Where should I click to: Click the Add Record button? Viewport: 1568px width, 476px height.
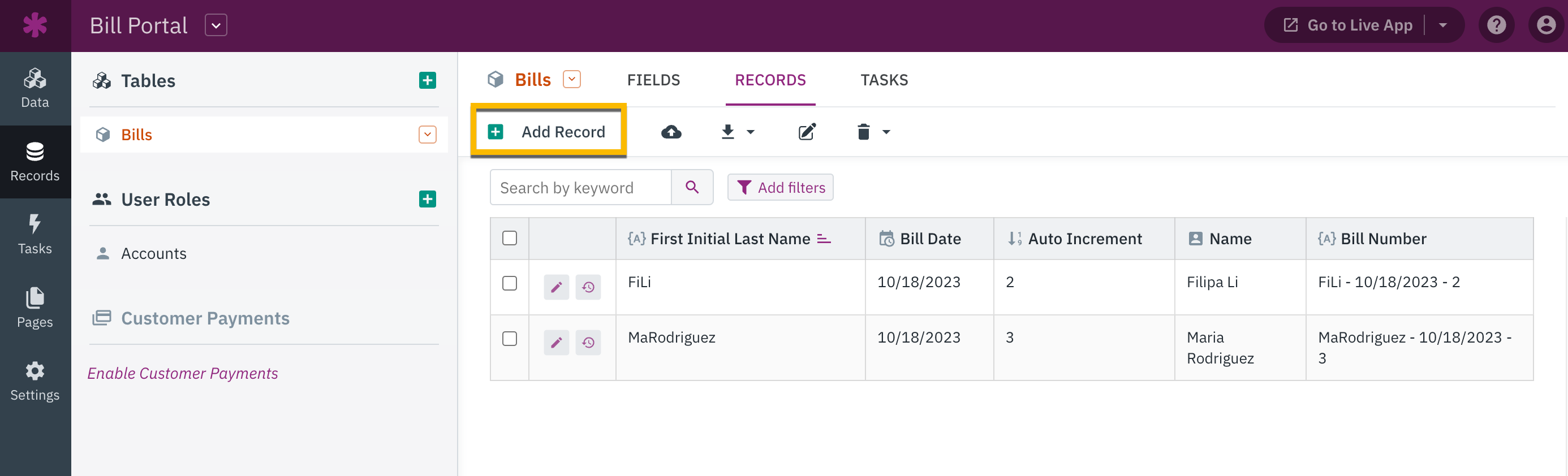point(548,132)
